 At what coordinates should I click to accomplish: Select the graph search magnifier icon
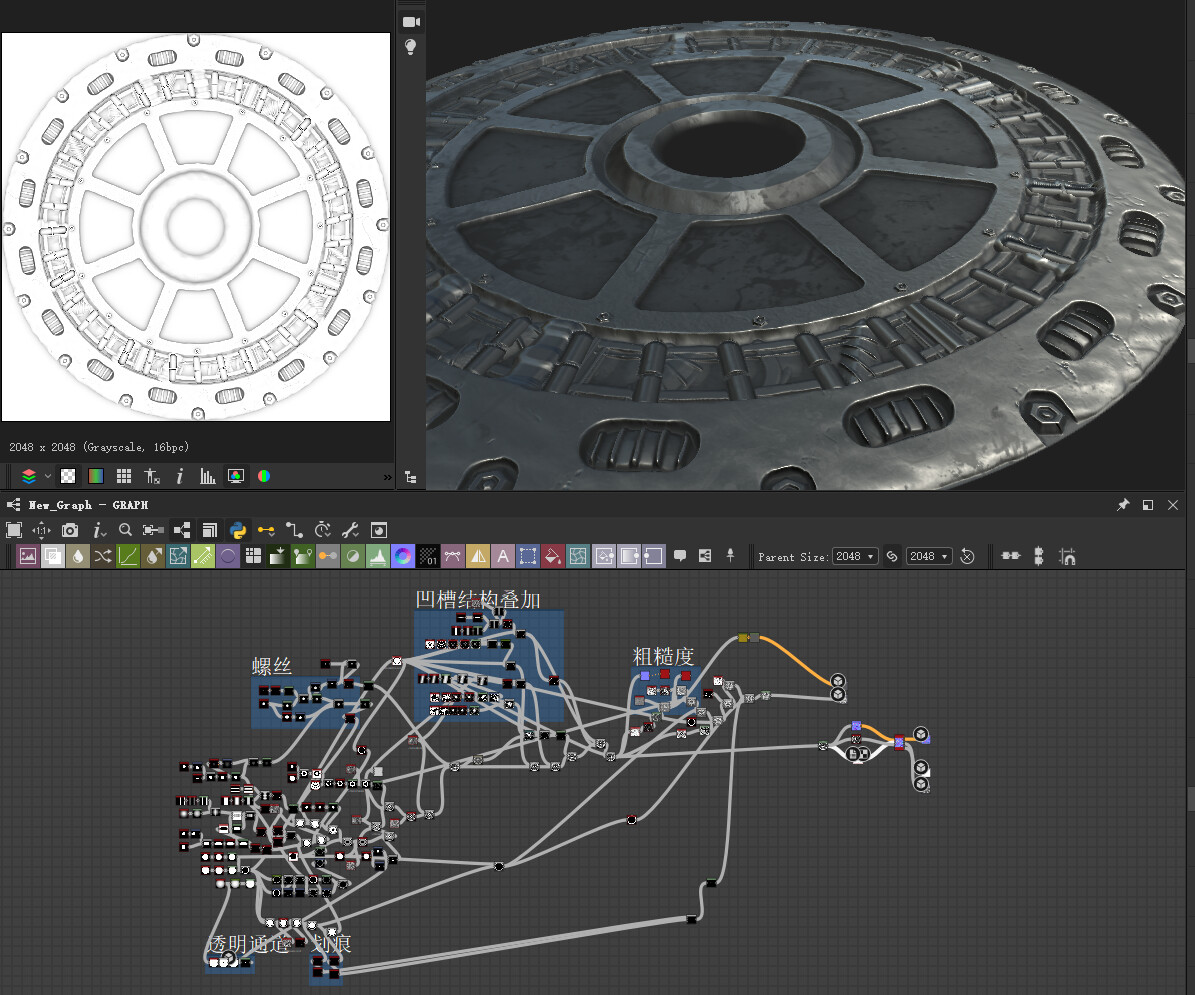pyautogui.click(x=125, y=530)
